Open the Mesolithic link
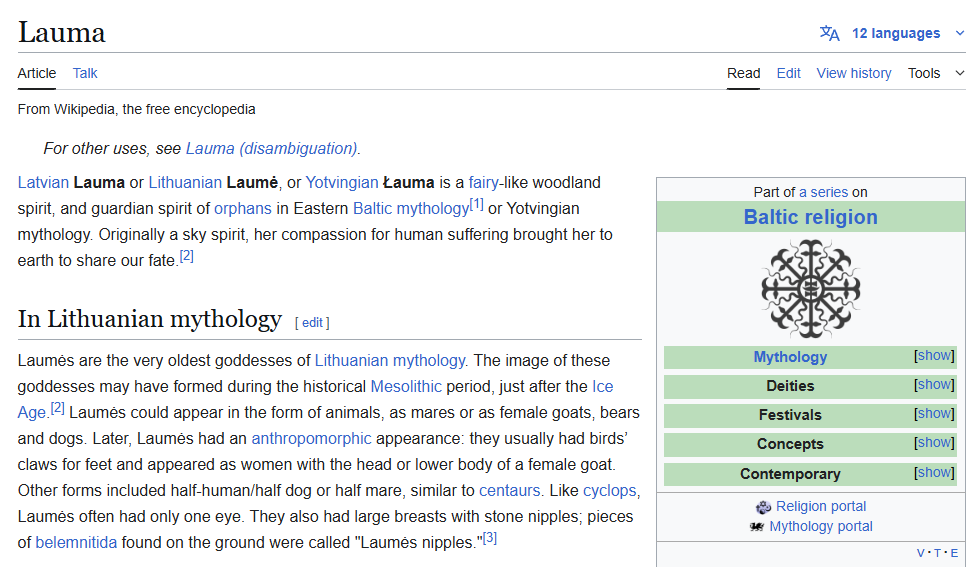971x567 pixels. [406, 386]
